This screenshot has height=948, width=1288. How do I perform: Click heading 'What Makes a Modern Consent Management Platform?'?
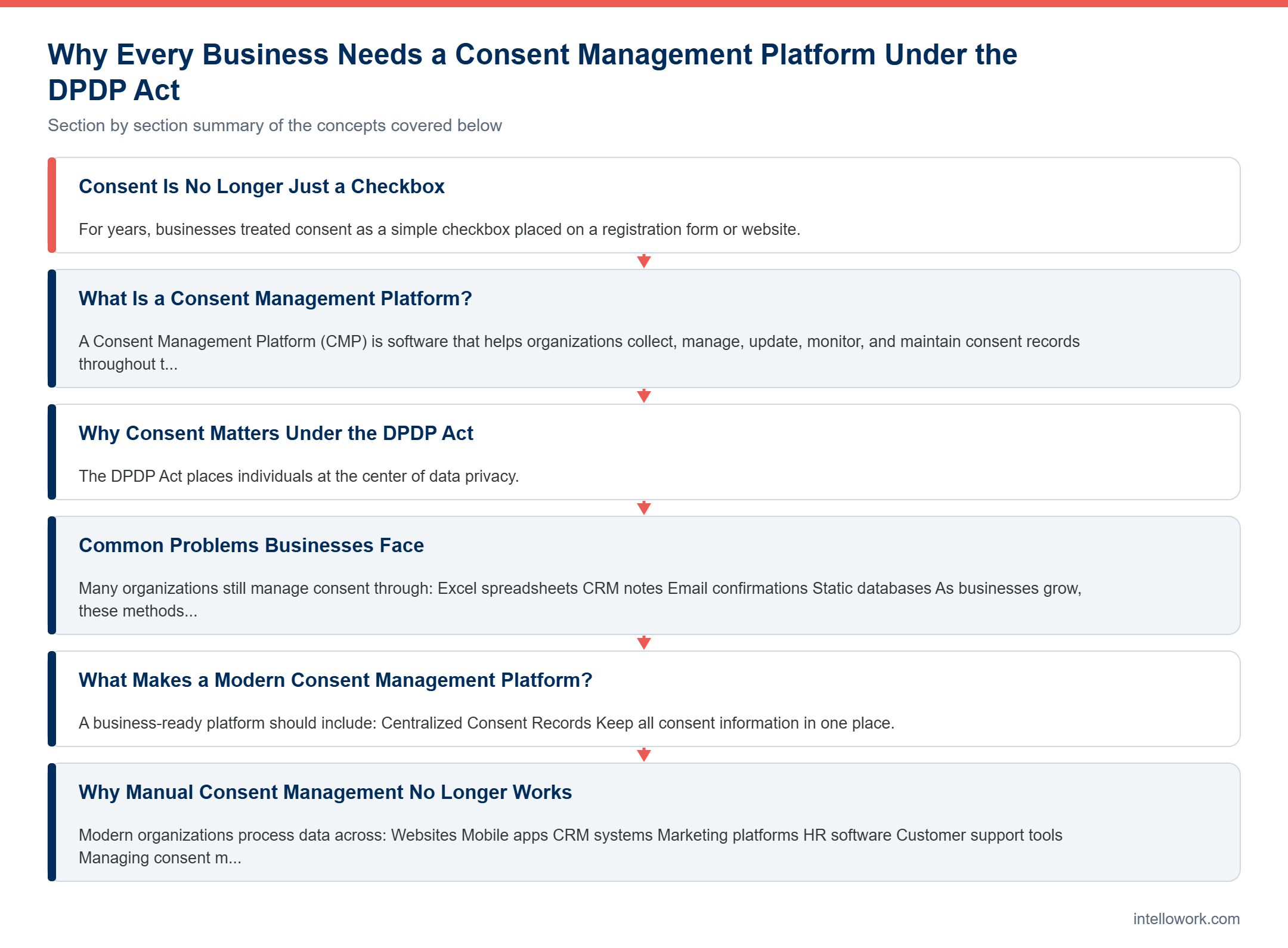pyautogui.click(x=336, y=680)
